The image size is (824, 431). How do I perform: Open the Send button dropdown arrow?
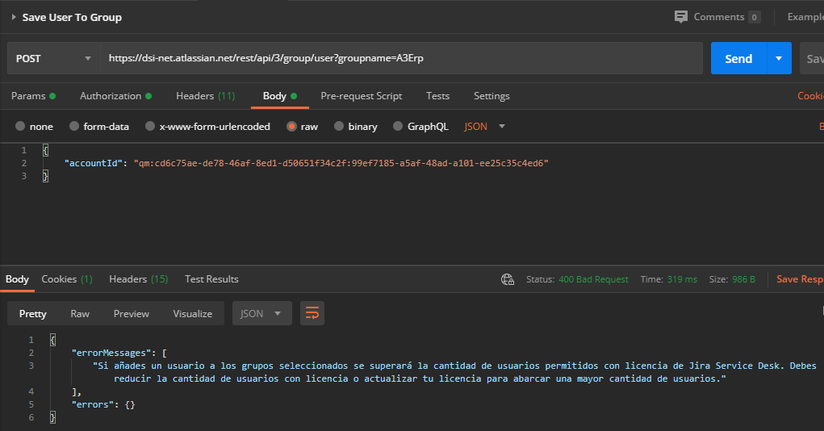click(x=779, y=58)
